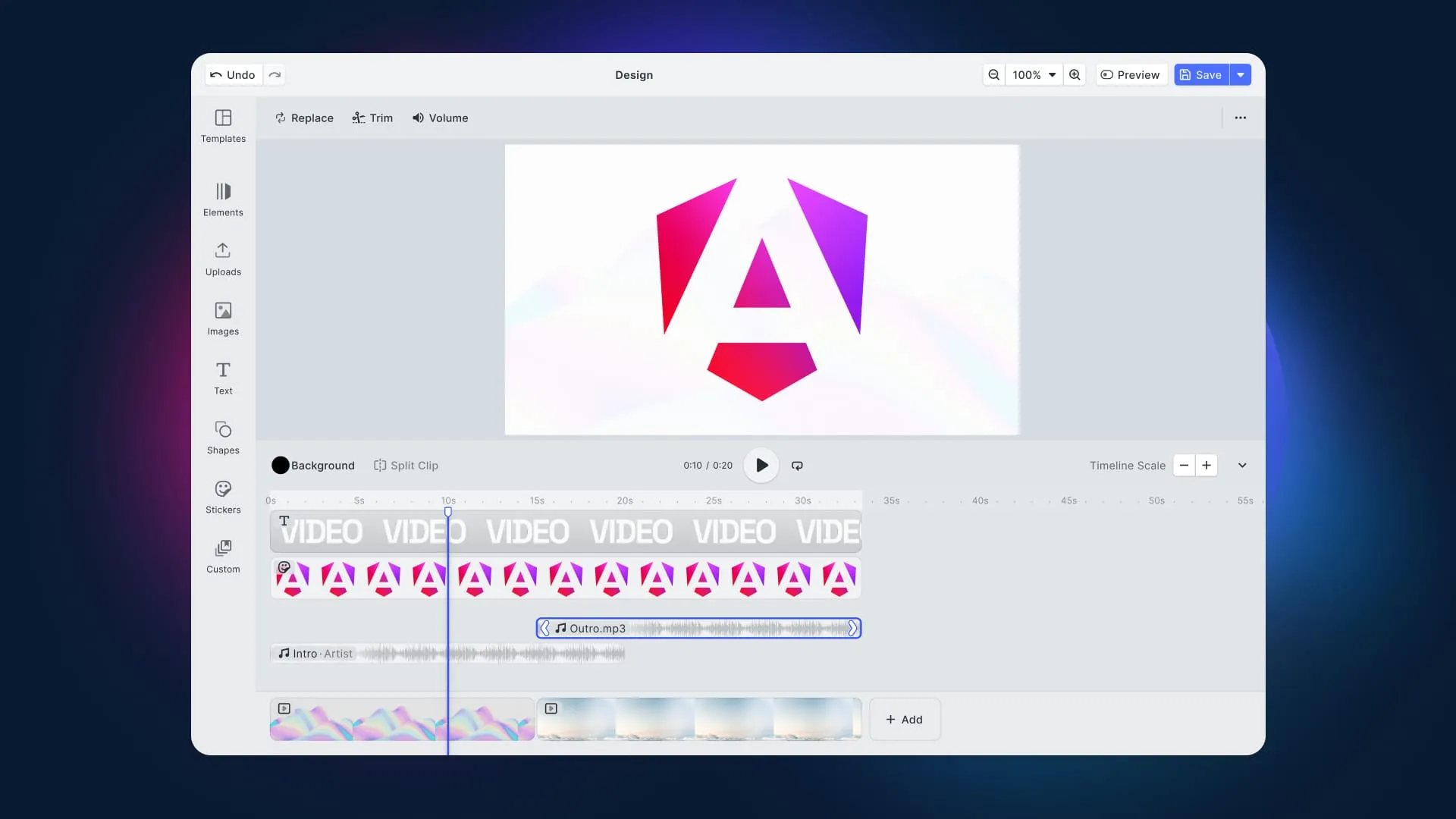Click the black Background color swatch
Viewport: 1456px width, 819px height.
pos(281,466)
